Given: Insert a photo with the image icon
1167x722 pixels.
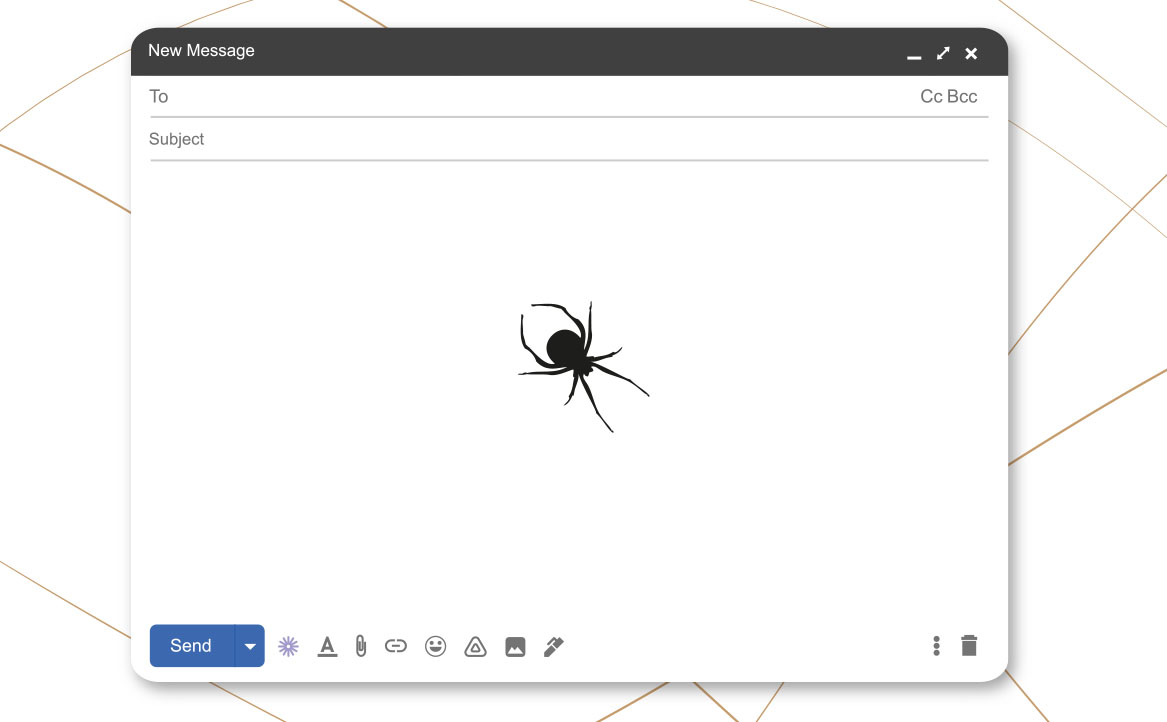Looking at the screenshot, I should tap(515, 647).
